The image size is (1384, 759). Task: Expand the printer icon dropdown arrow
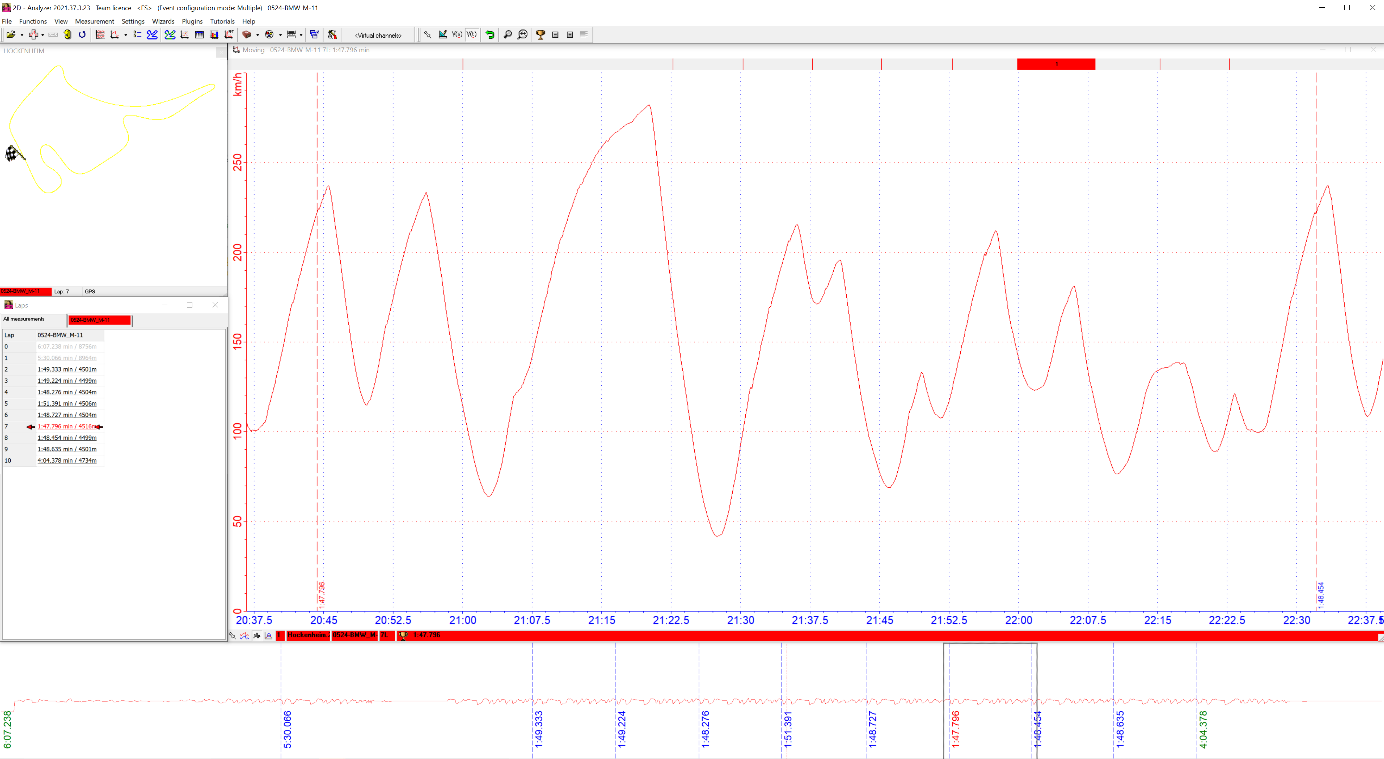302,34
